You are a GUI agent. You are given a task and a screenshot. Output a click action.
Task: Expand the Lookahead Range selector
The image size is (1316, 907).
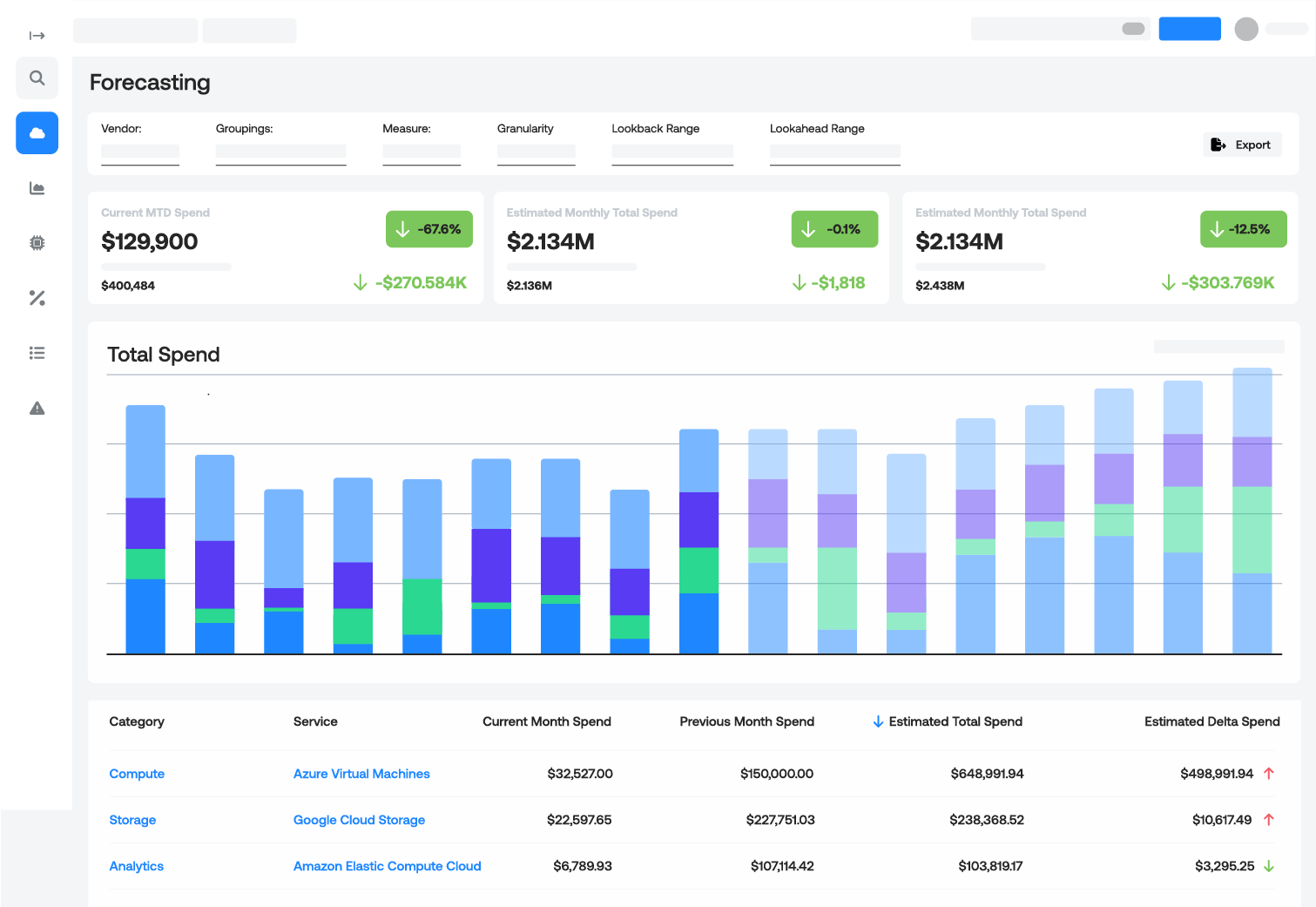(x=834, y=153)
